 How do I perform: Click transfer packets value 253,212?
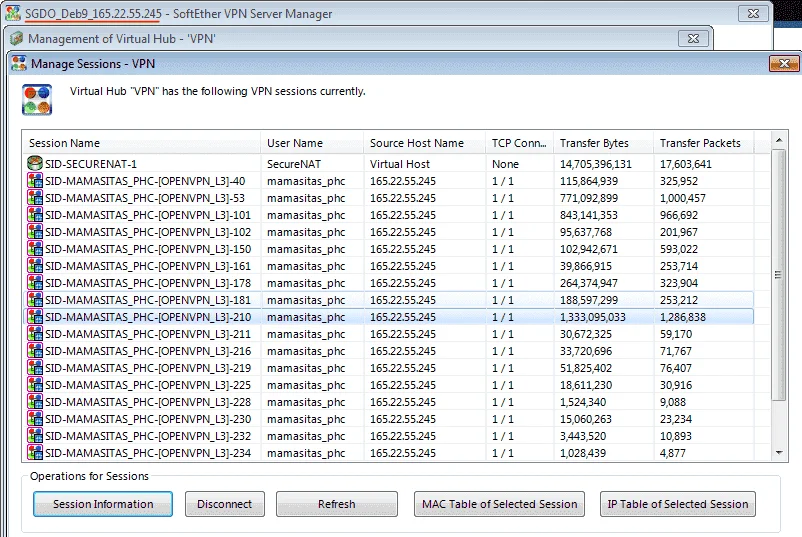pos(679,300)
